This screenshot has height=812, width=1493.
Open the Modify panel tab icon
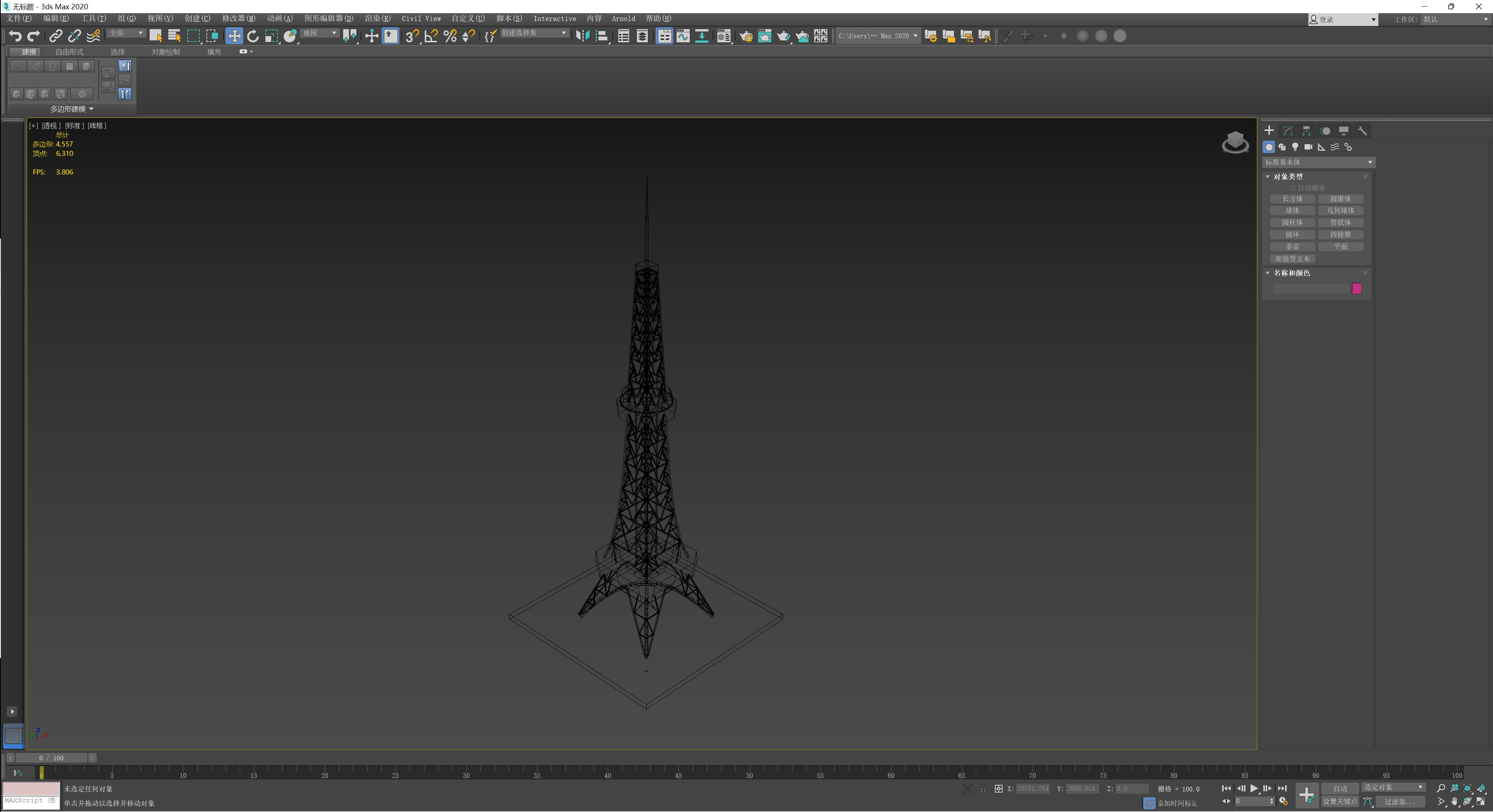pyautogui.click(x=1287, y=131)
